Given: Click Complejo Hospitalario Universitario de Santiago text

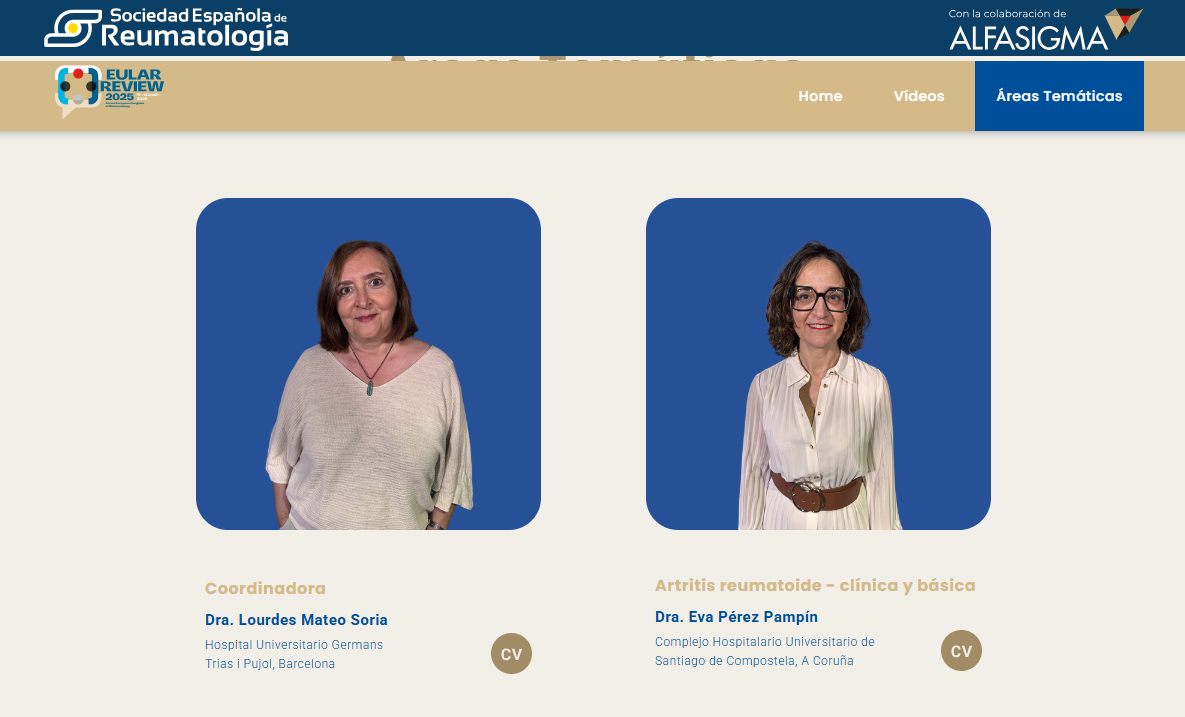Looking at the screenshot, I should click(x=765, y=651).
